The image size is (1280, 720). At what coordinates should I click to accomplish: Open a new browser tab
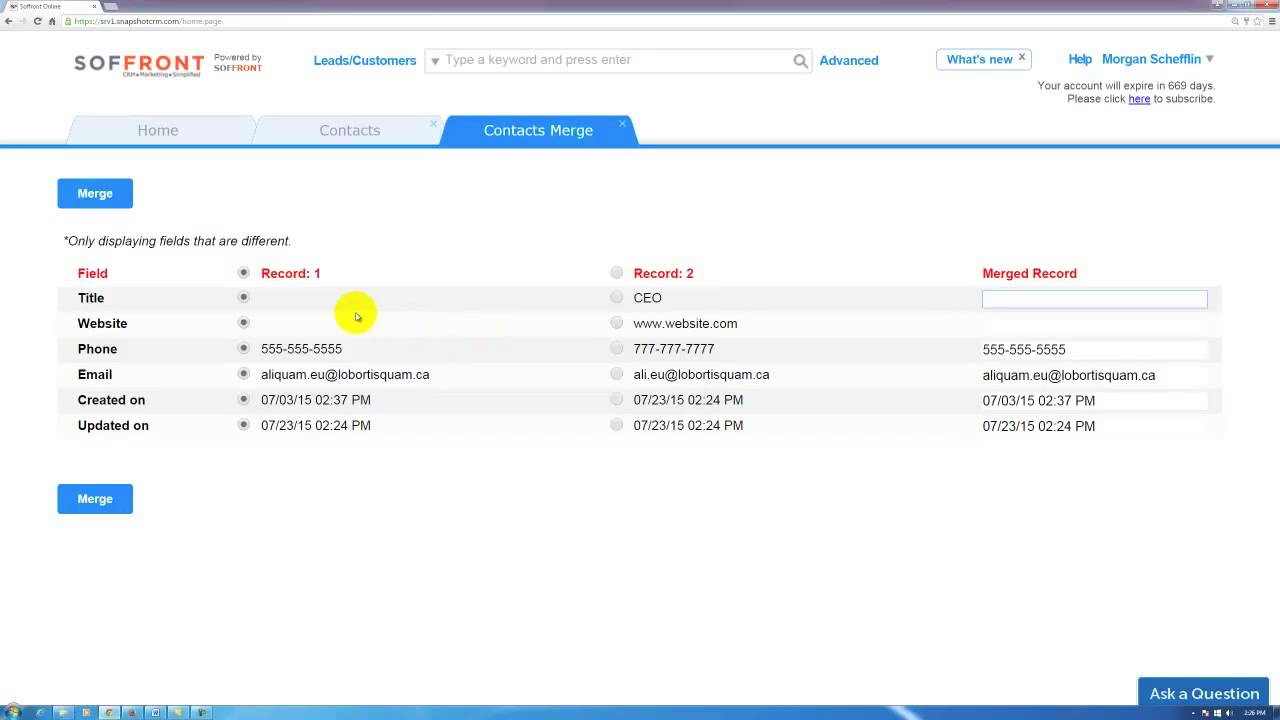112,6
